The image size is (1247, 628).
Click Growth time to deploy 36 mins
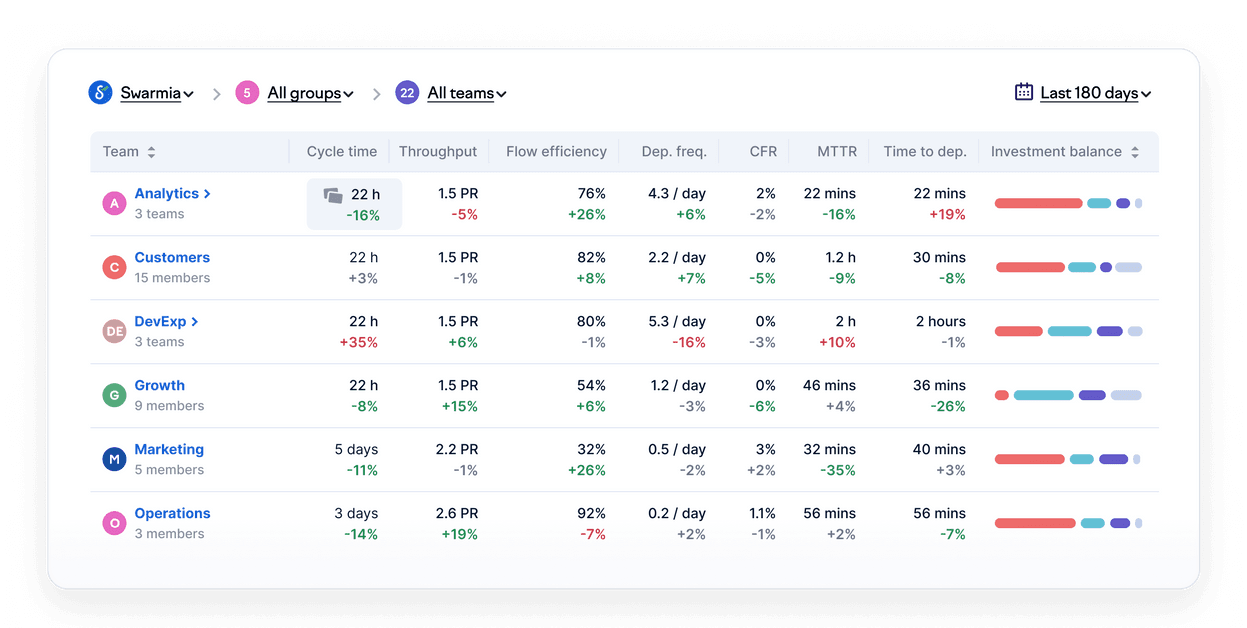click(x=939, y=386)
